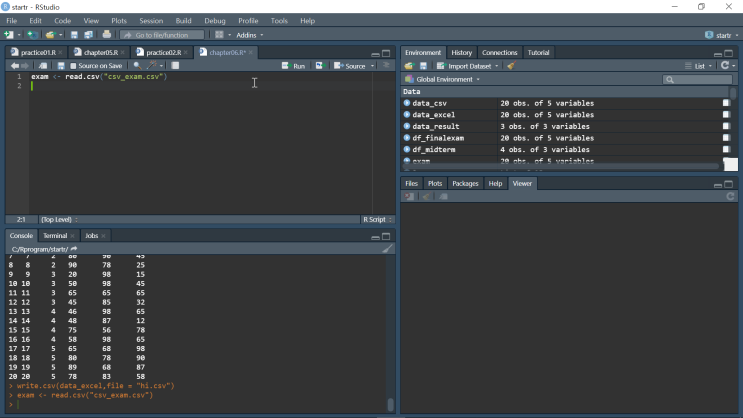Image resolution: width=743 pixels, height=418 pixels.
Task: View data_result in the grid viewer
Action: tap(726, 126)
